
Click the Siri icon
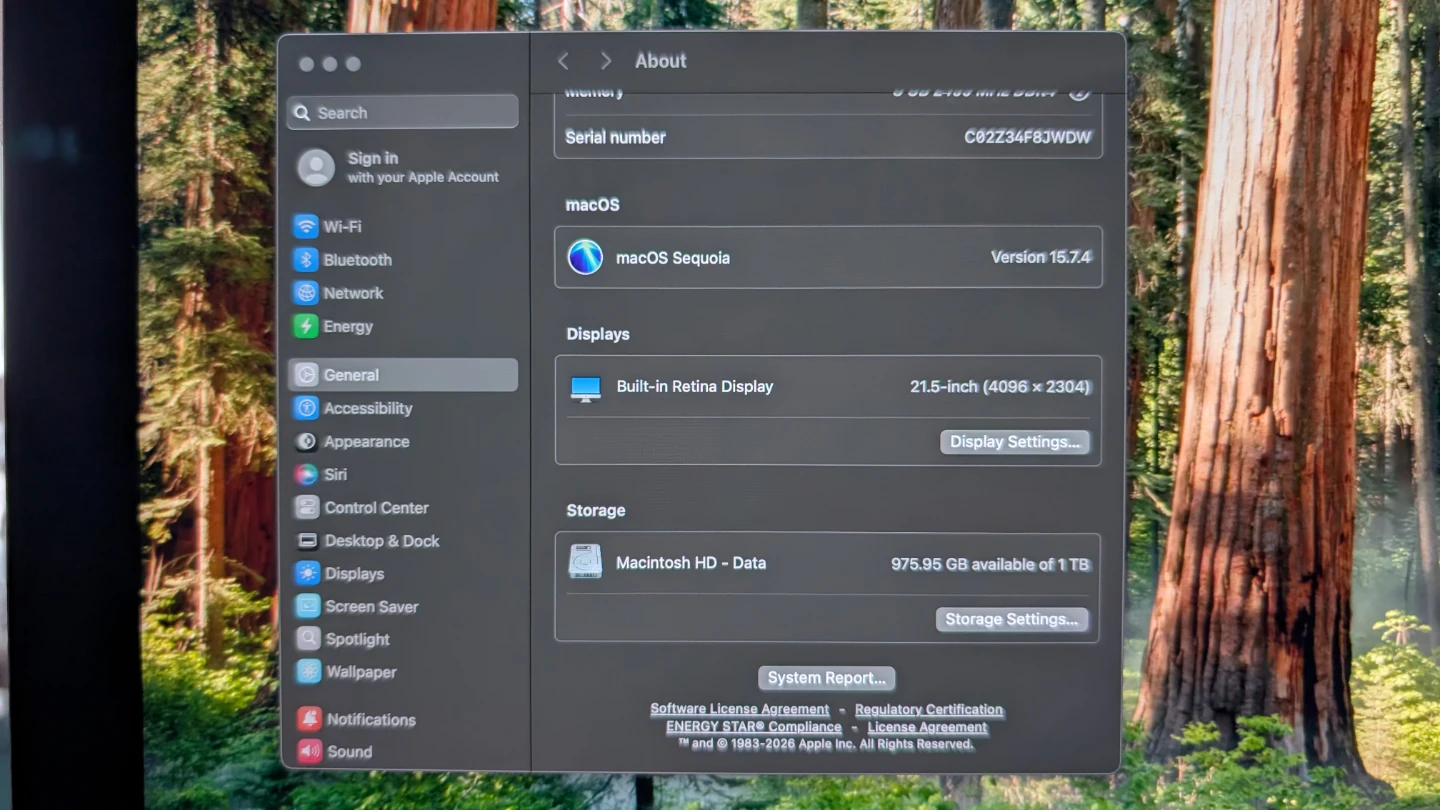pyautogui.click(x=307, y=474)
